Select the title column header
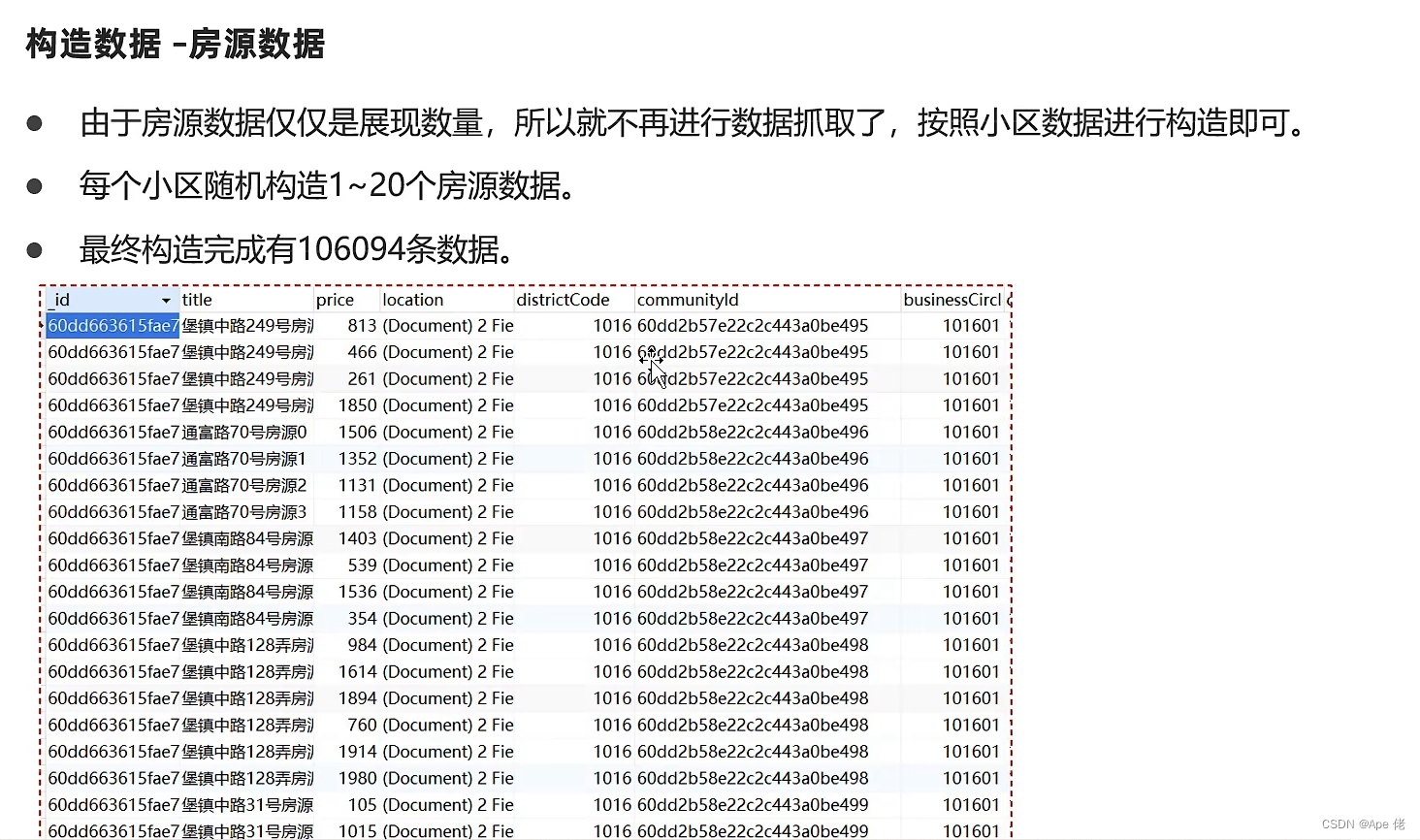Viewport: 1420px width, 840px height. (246, 300)
